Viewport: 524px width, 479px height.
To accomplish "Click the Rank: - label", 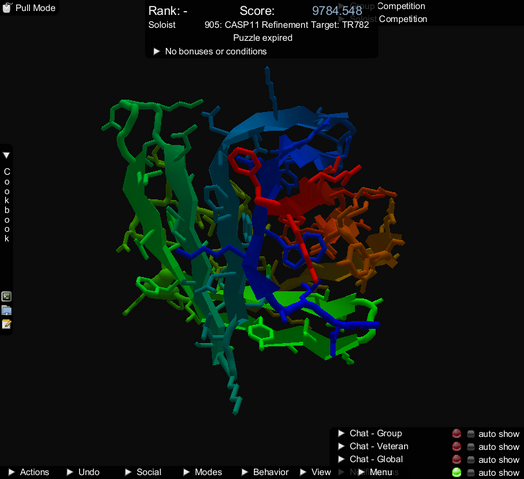I will [x=168, y=11].
